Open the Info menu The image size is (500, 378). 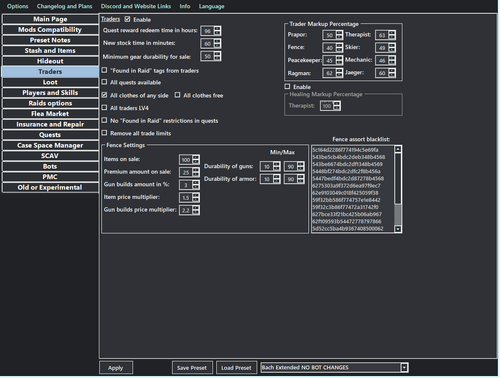click(x=185, y=6)
